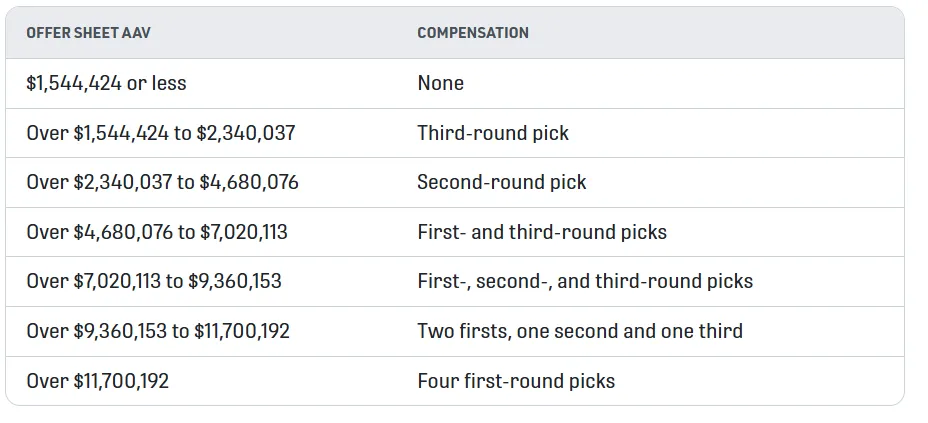Select 'Over $2,340,037 to $4,680,076' cell
Viewport: 928px width, 423px height.
[x=162, y=183]
